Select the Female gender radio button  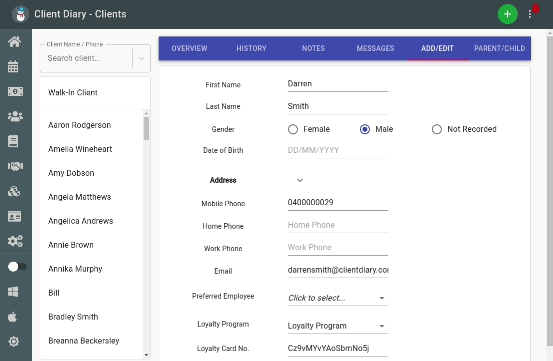[x=293, y=129]
